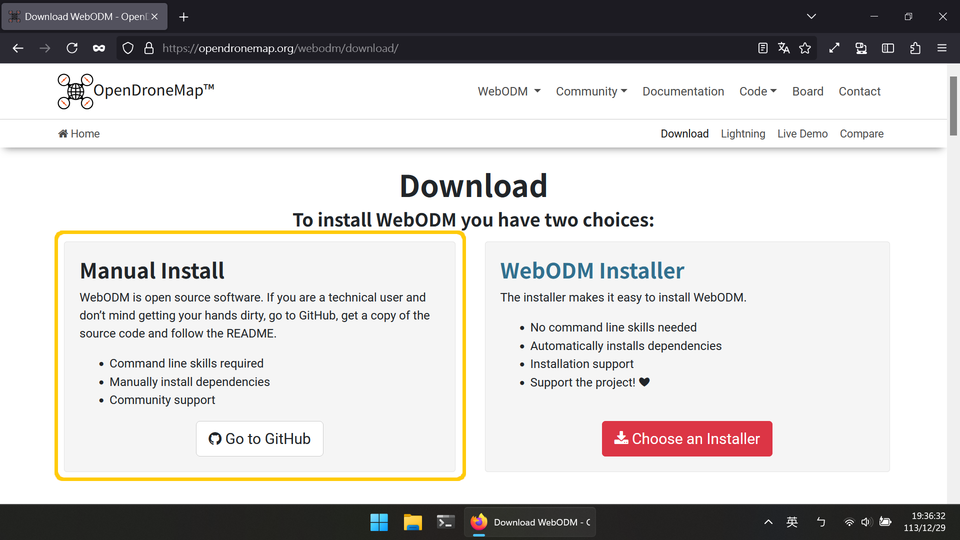Expand the WebODM navigation dropdown
This screenshot has height=540, width=960.
509,91
